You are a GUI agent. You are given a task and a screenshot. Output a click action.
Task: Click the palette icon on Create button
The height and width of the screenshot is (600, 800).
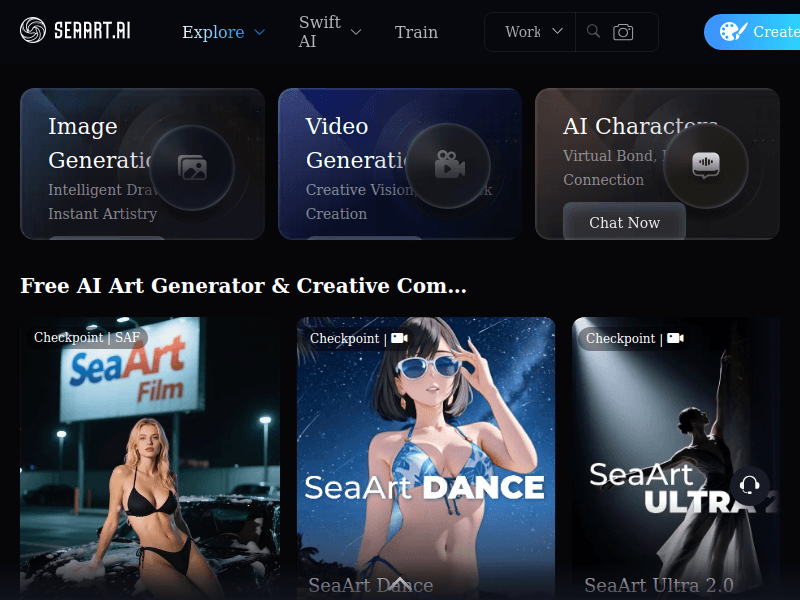click(733, 32)
